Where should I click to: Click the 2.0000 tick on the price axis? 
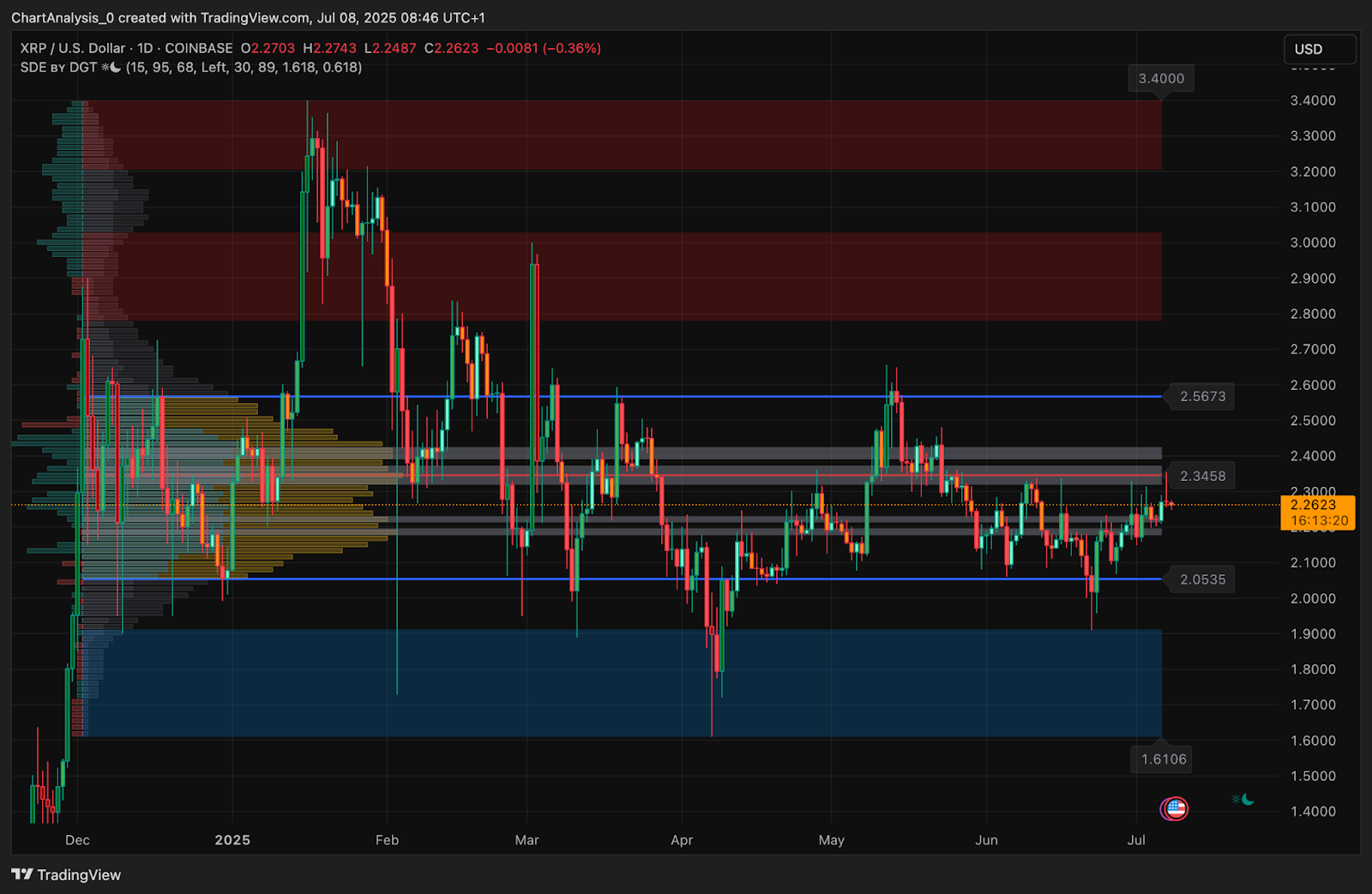(x=1313, y=598)
